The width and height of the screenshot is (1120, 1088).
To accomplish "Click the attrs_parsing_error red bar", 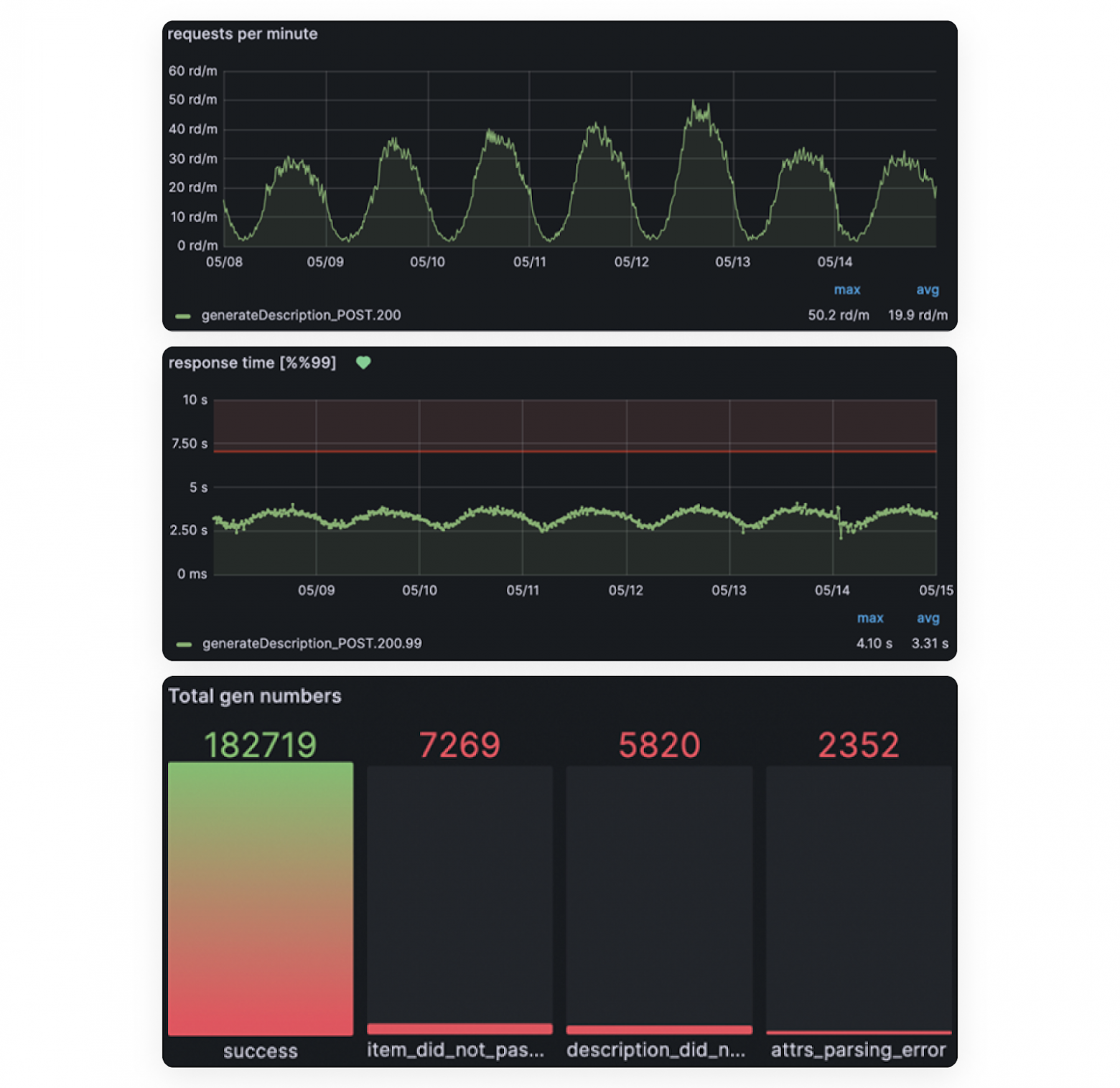I will click(x=859, y=1033).
